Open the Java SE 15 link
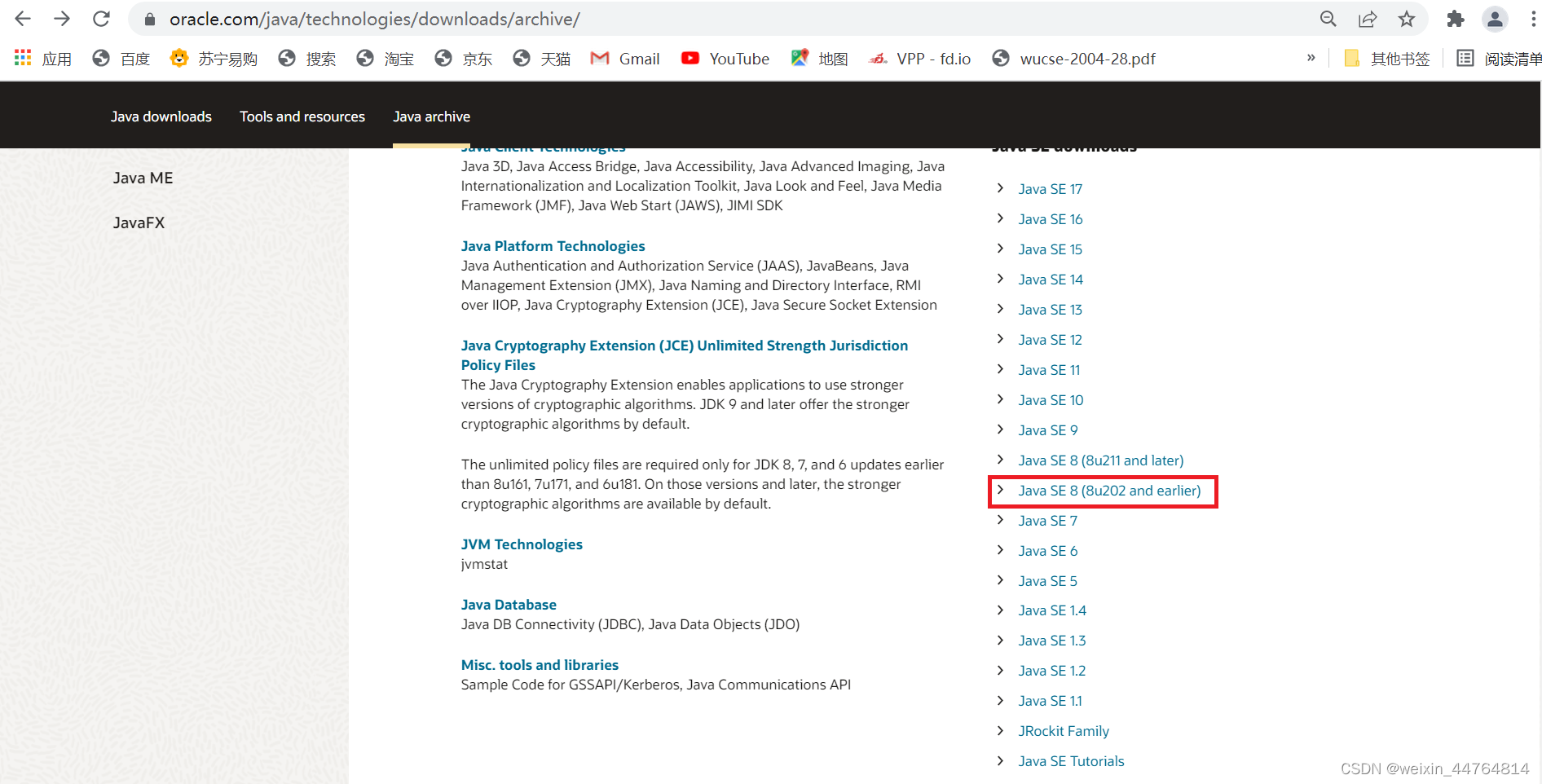 tap(1051, 249)
